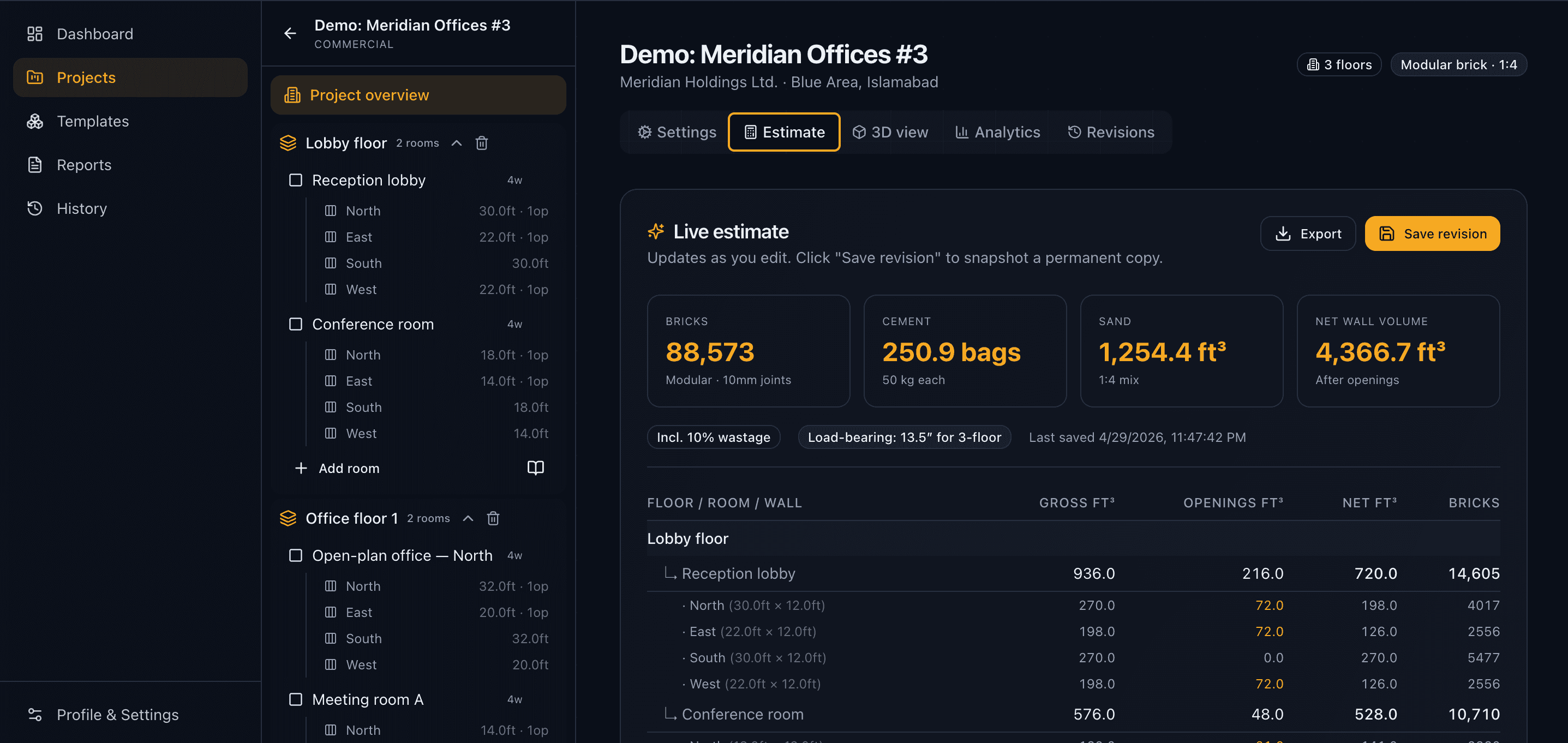The height and width of the screenshot is (743, 1568).
Task: Click the wall icon for Reception lobby North
Action: (x=331, y=211)
